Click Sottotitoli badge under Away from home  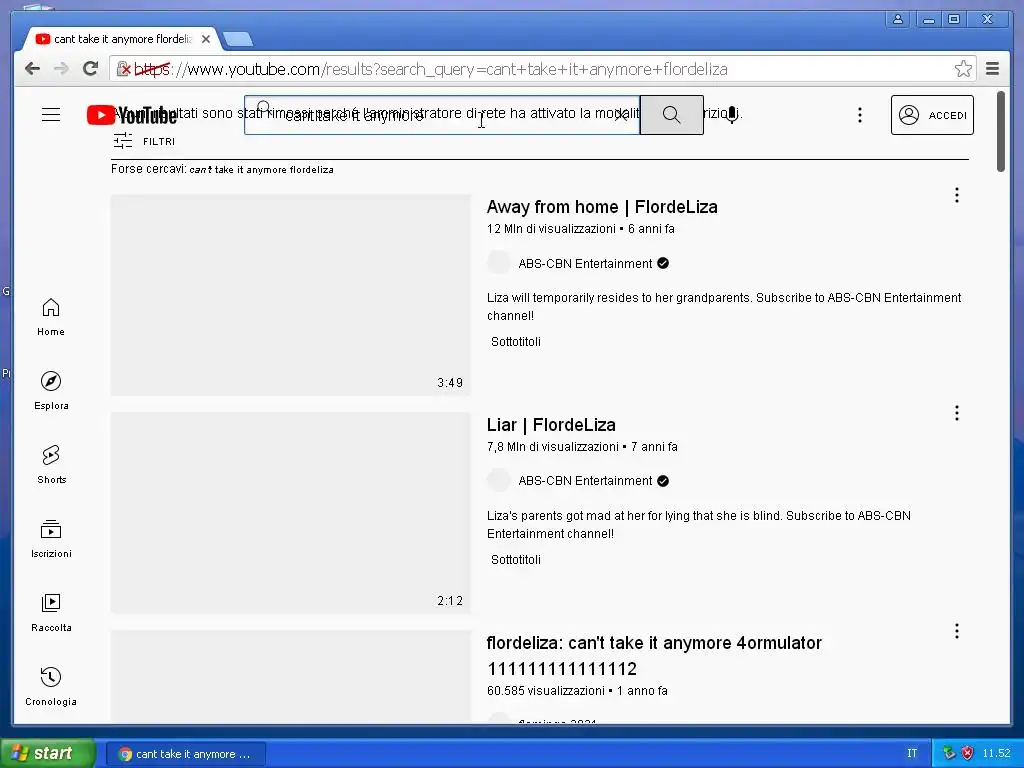(x=516, y=342)
